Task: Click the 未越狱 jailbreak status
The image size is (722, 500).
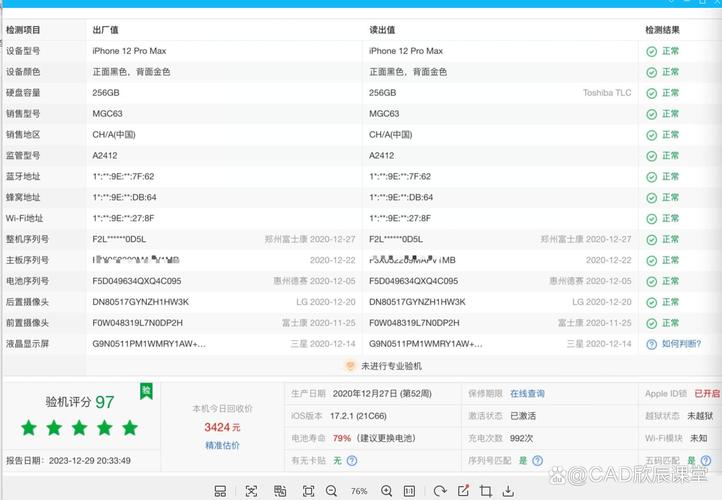Action: pos(700,416)
